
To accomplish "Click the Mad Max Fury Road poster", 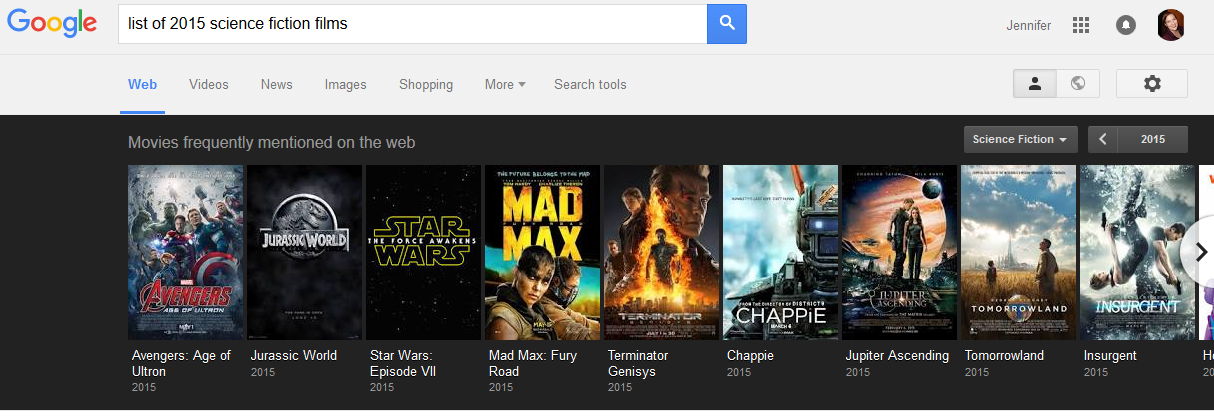I will [542, 252].
